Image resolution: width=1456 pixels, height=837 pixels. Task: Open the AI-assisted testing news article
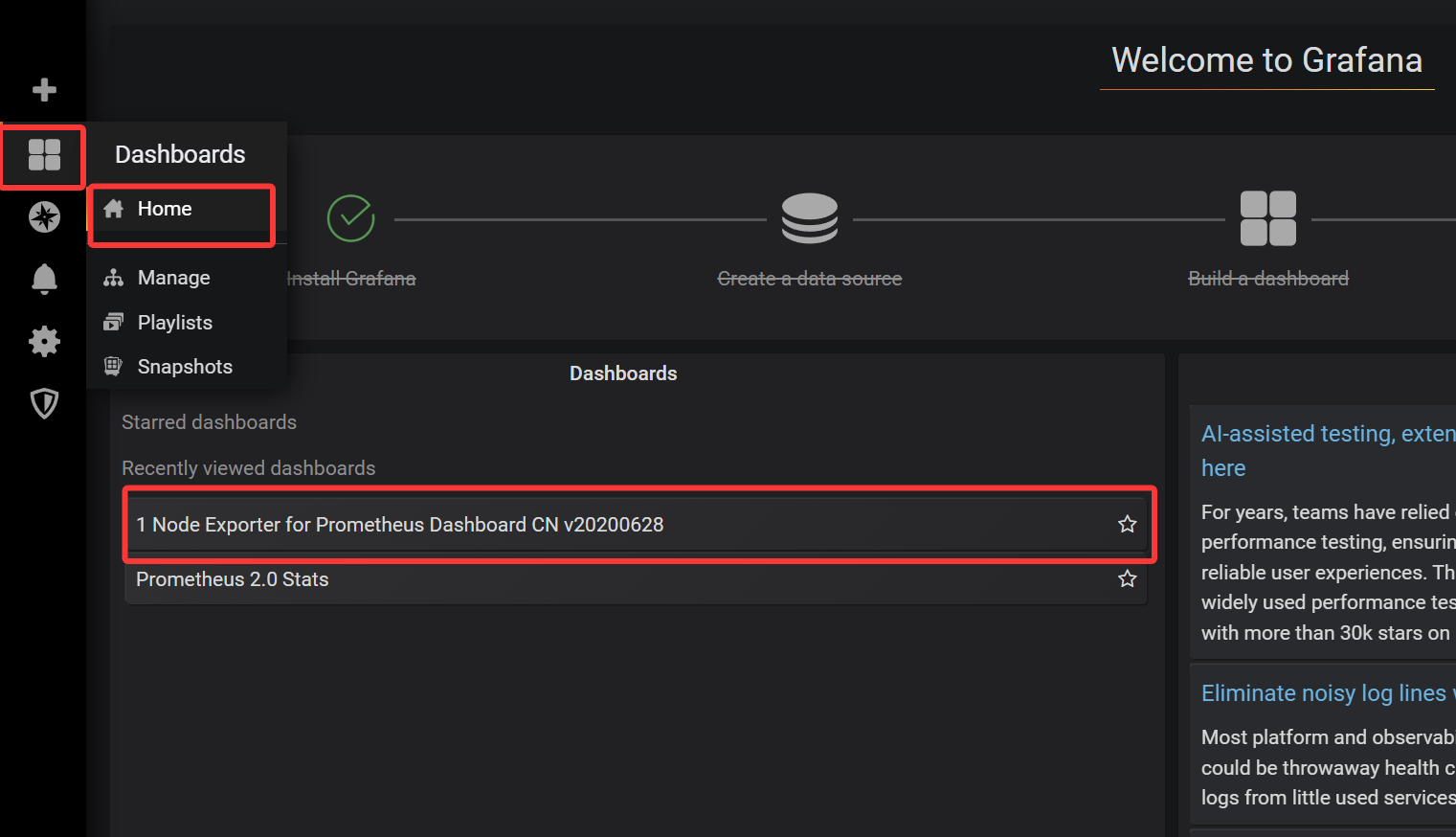pyautogui.click(x=1329, y=450)
